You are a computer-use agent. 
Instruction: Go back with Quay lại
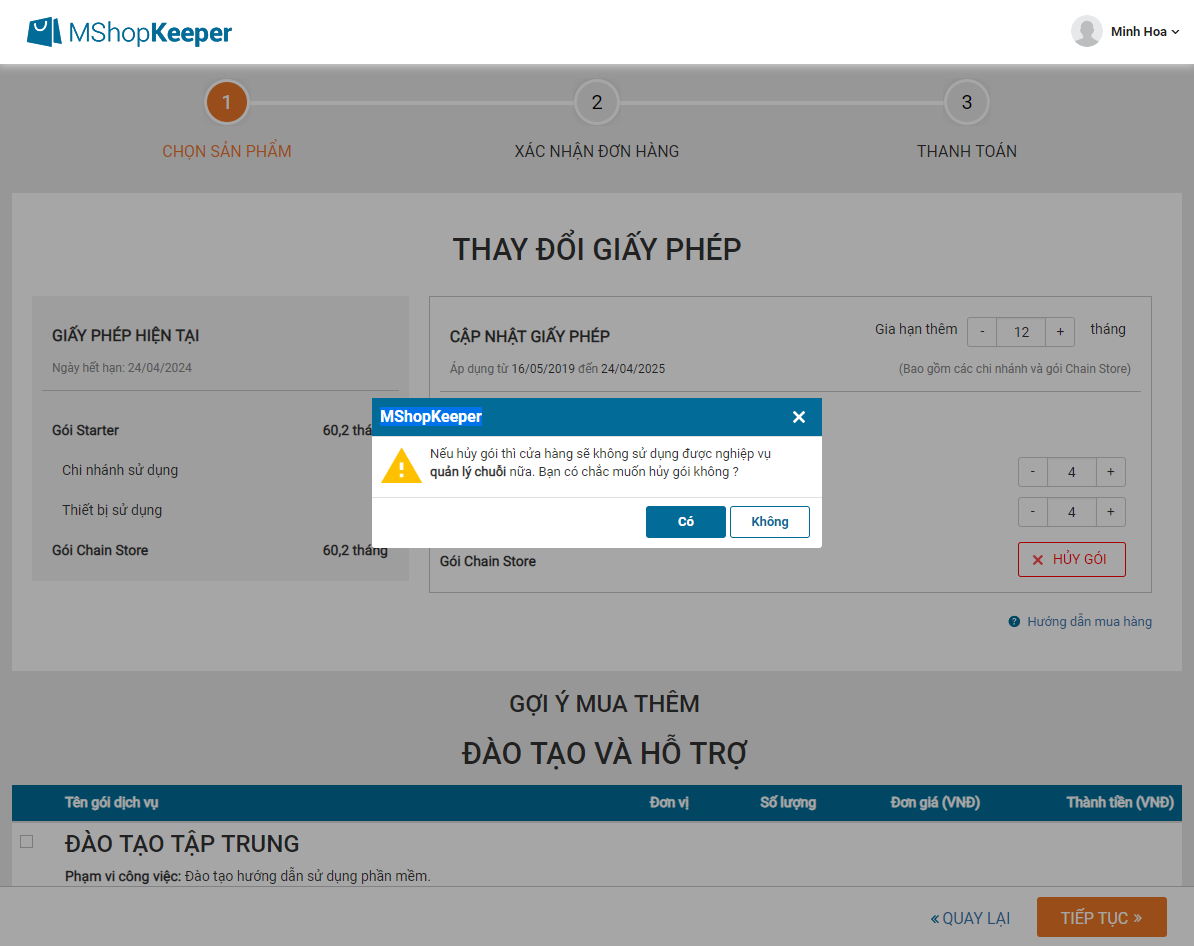coord(970,919)
